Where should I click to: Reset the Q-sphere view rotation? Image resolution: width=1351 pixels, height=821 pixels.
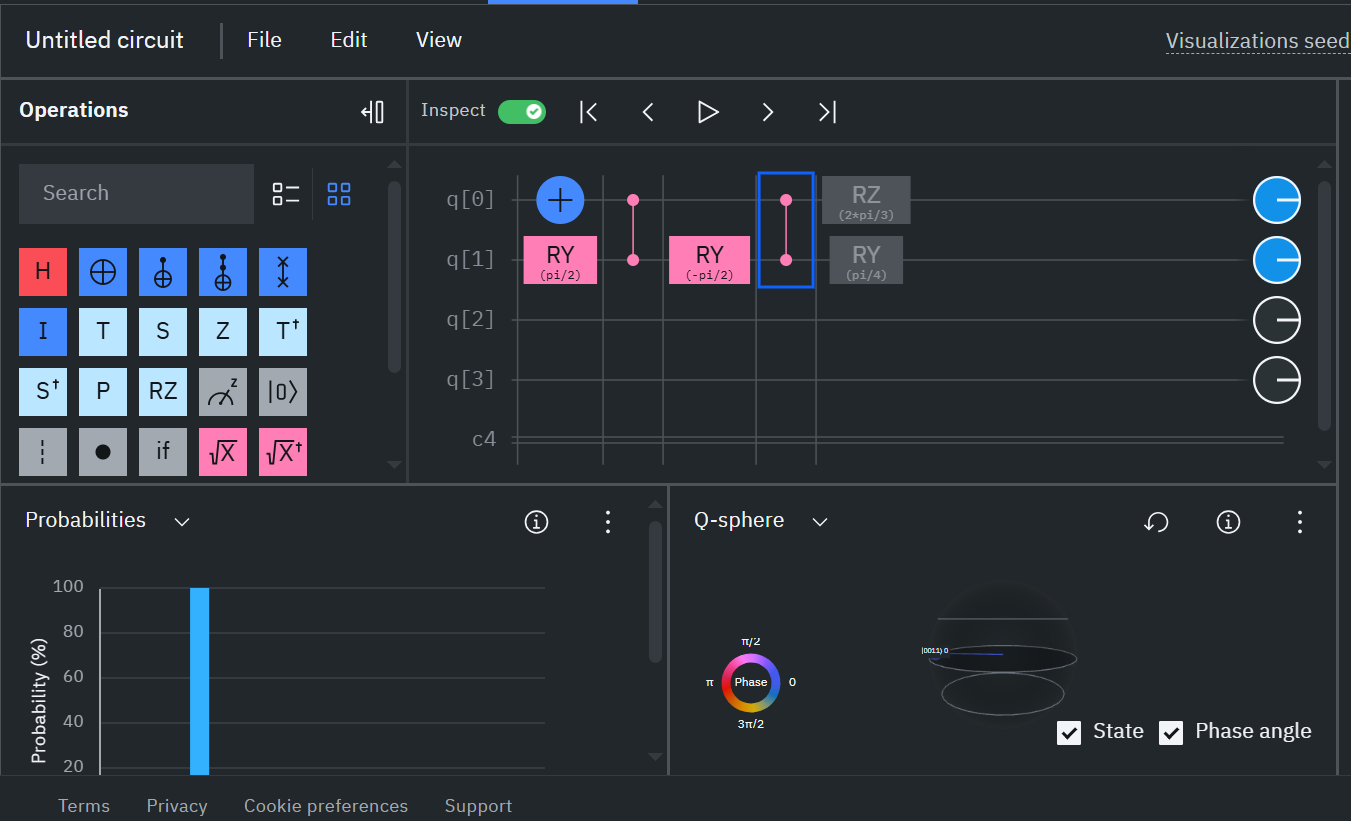click(1157, 521)
